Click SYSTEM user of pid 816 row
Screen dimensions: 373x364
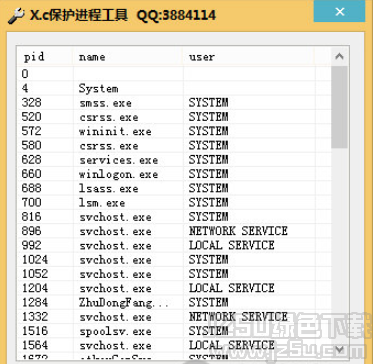coord(208,217)
